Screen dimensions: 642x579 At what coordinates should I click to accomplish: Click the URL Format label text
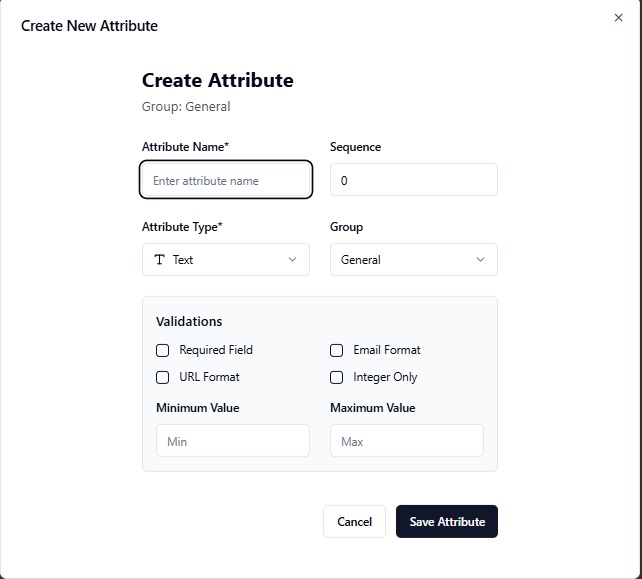pos(209,377)
